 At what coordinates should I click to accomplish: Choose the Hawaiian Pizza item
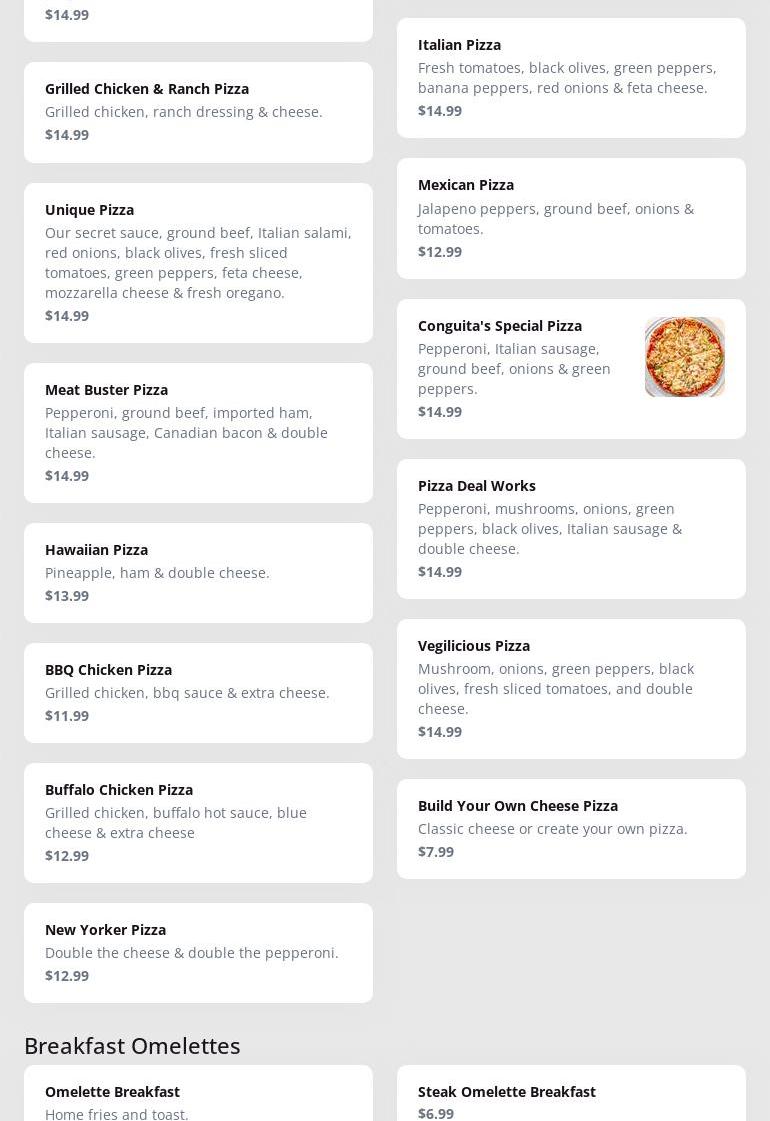coord(198,572)
